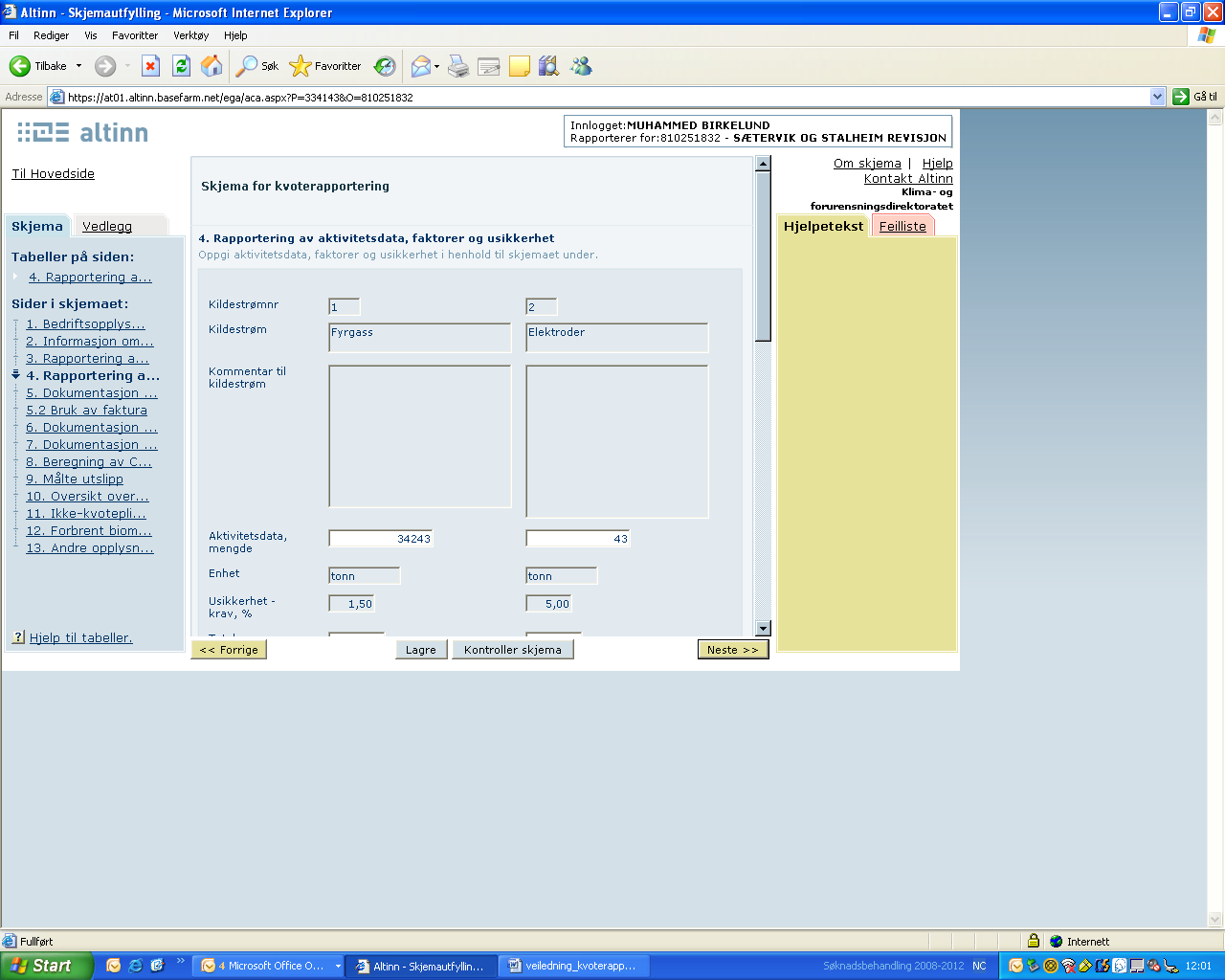
Task: Jump to table 4. Rapportering a...
Action: tap(90, 277)
